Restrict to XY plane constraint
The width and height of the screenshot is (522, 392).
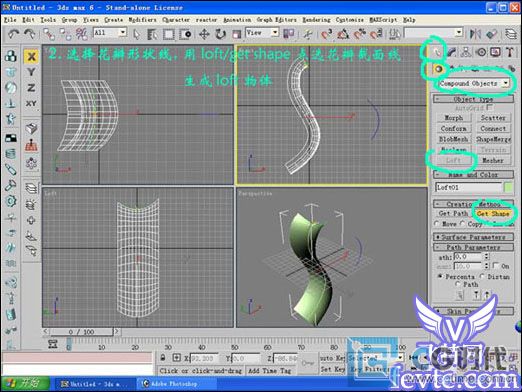pos(31,103)
